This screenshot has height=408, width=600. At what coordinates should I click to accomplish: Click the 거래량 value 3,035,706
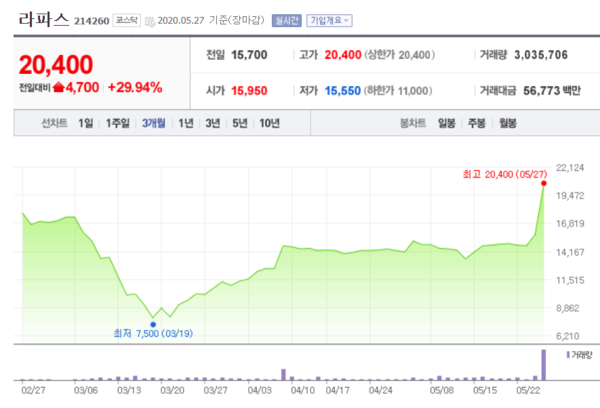click(x=541, y=55)
